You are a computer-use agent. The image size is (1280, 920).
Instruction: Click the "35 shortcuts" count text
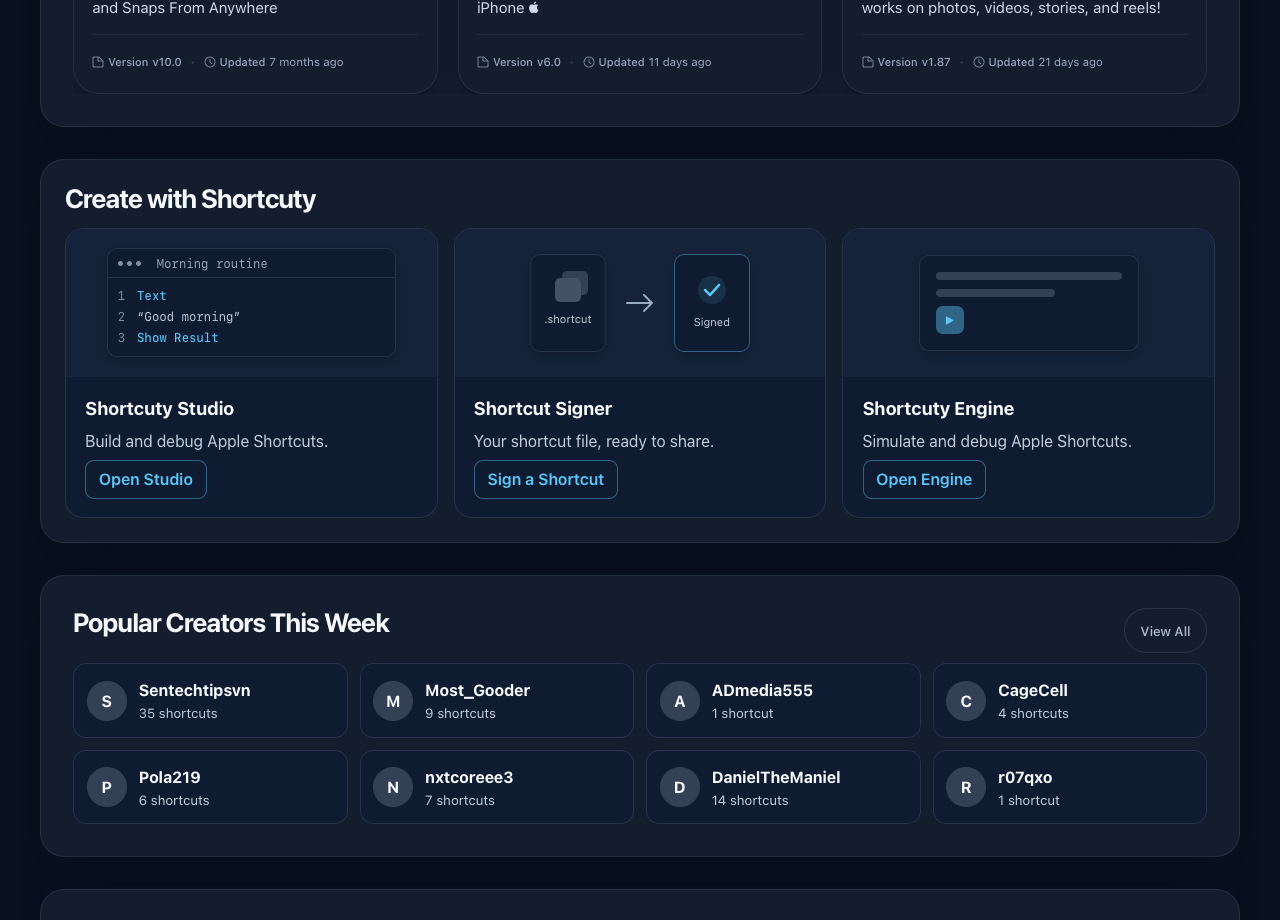point(178,713)
